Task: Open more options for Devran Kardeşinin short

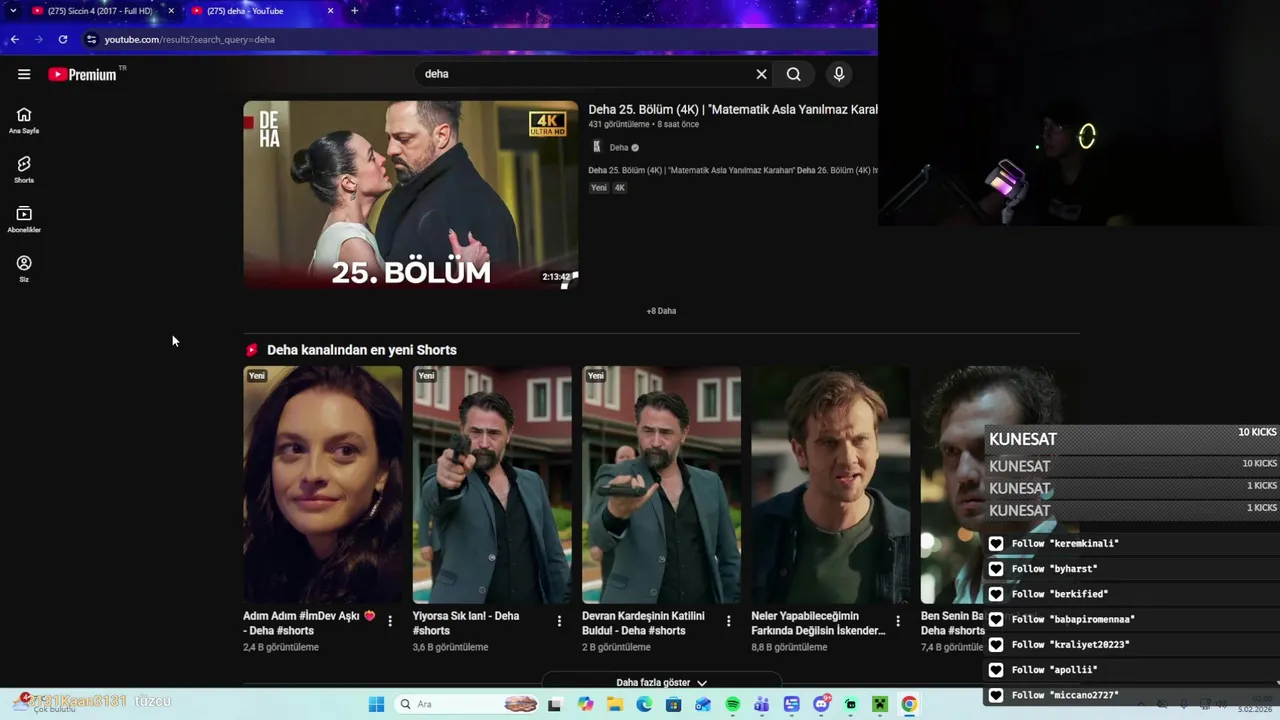Action: tap(728, 621)
